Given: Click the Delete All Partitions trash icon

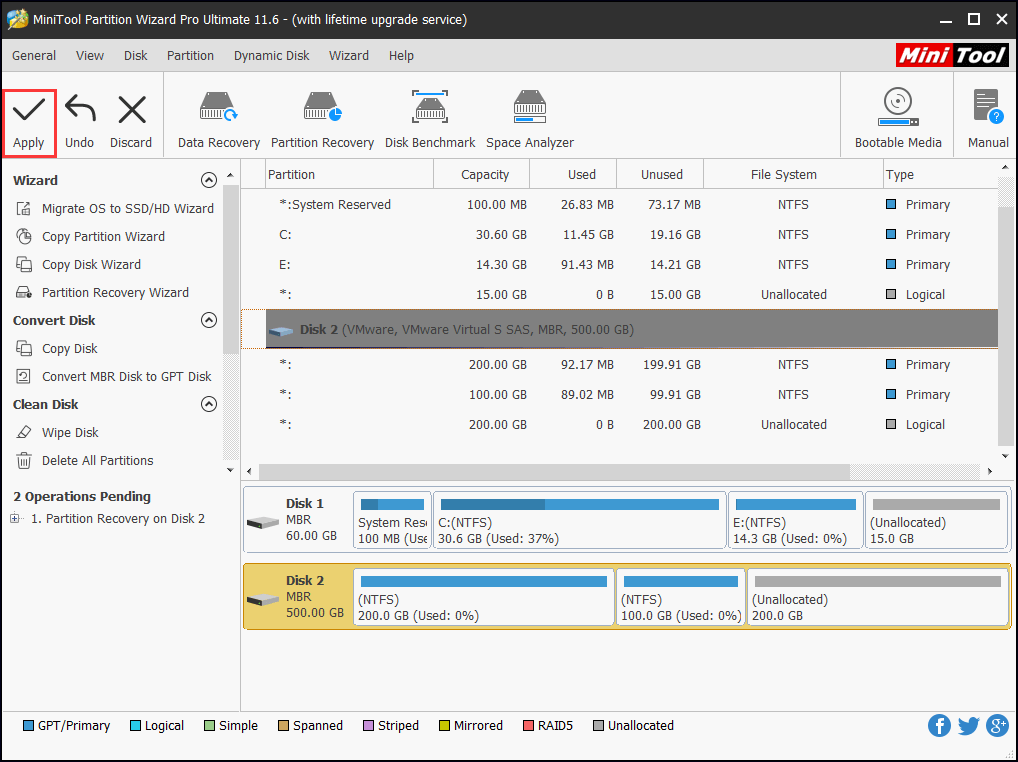Looking at the screenshot, I should click(x=24, y=460).
